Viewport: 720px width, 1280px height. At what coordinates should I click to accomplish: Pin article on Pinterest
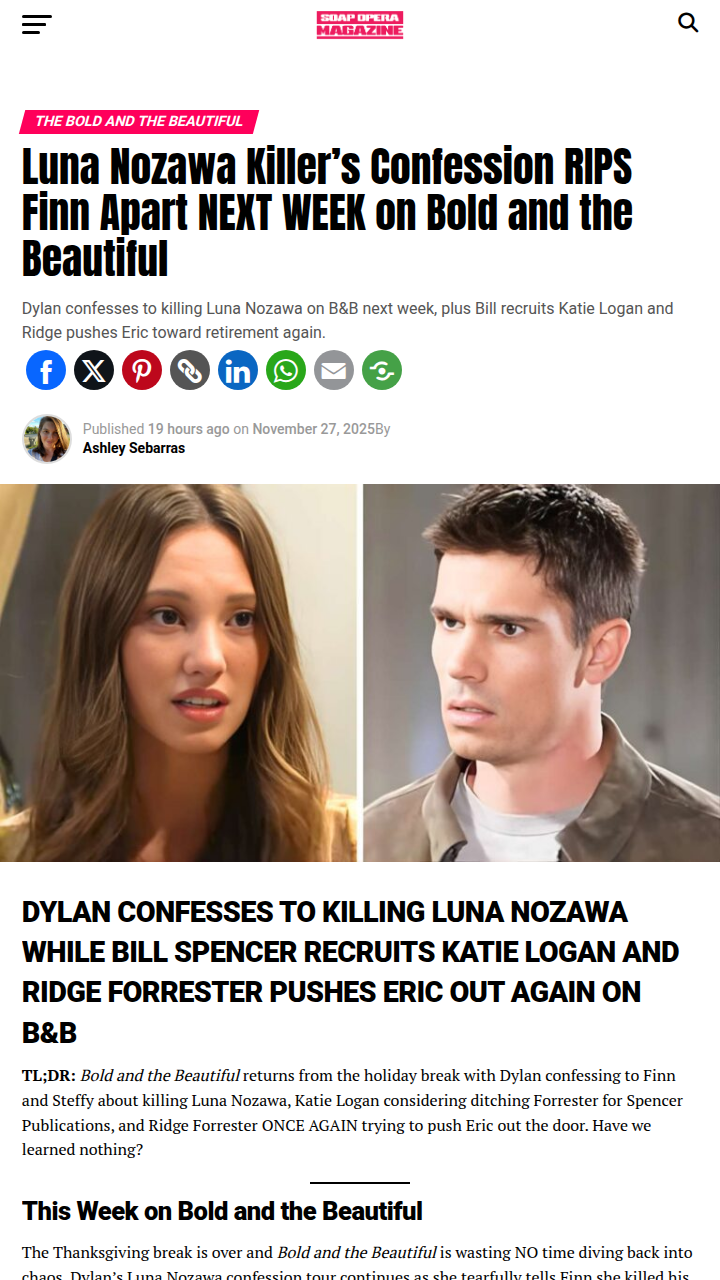tap(142, 370)
